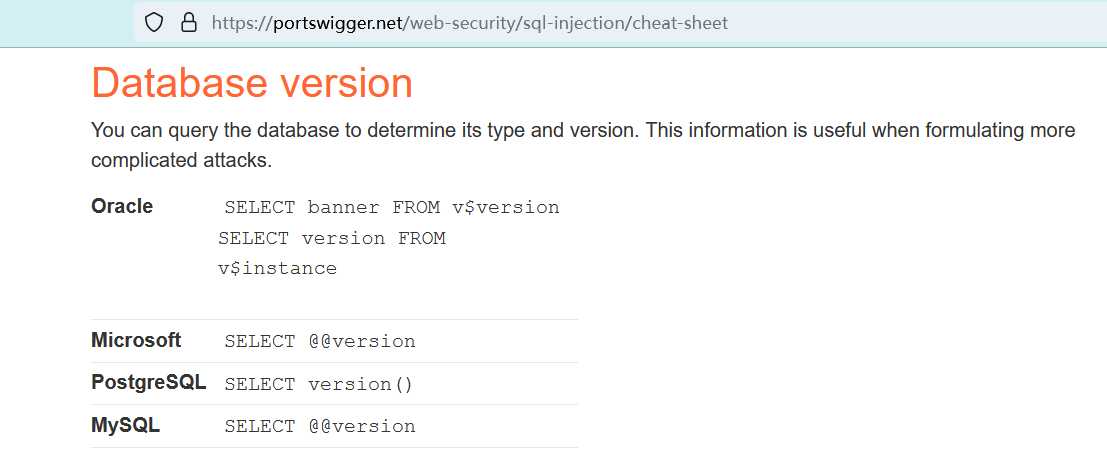Select the Oracle row label
The width and height of the screenshot is (1107, 468).
tap(122, 207)
